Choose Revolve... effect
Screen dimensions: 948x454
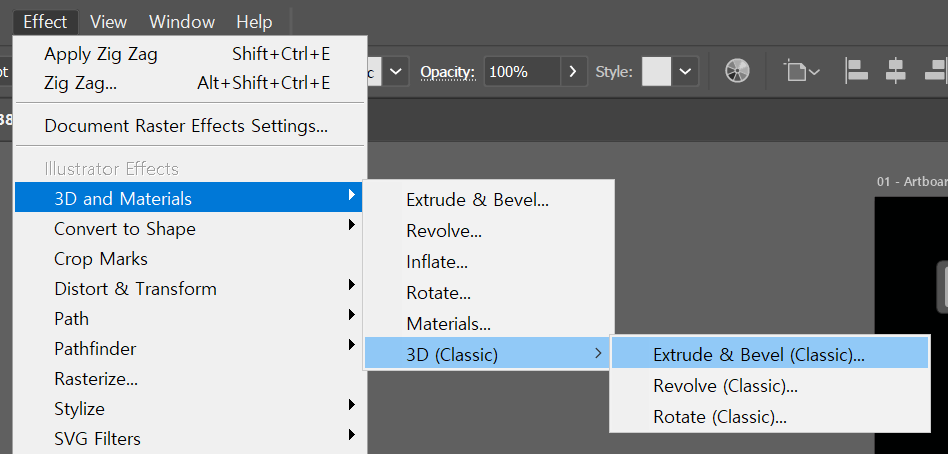[x=489, y=230]
